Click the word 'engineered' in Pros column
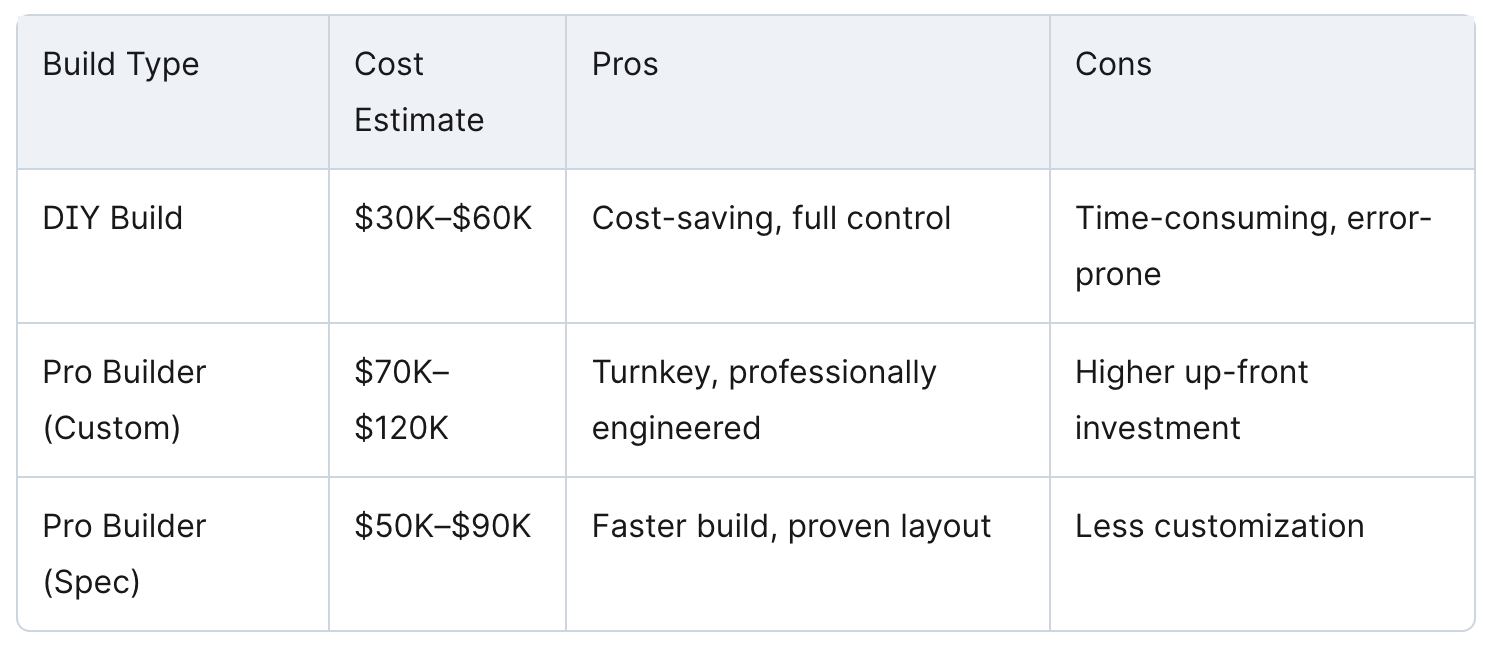Image resolution: width=1492 pixels, height=648 pixels. [x=676, y=428]
